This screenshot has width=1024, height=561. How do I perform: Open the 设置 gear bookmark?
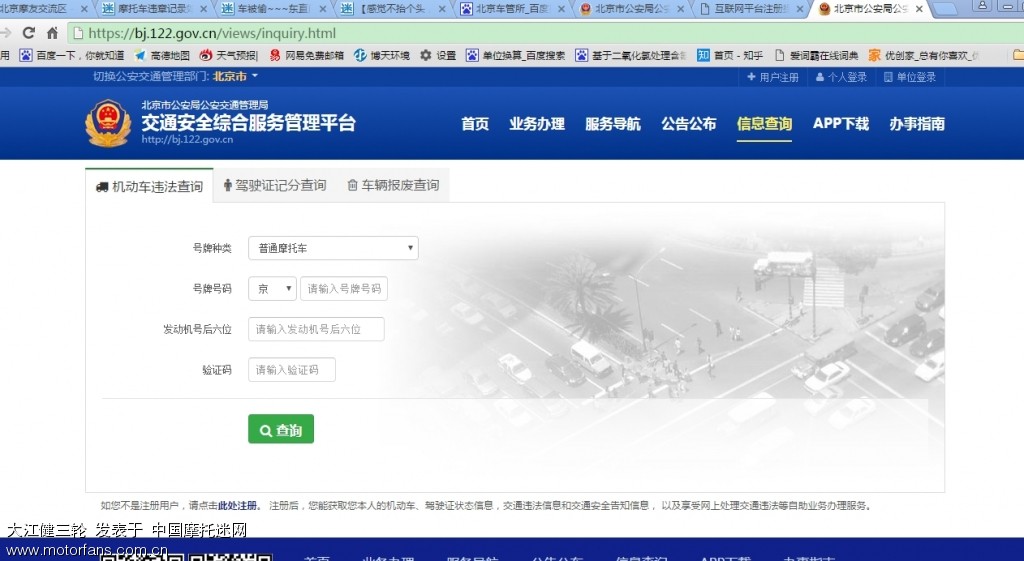coord(438,55)
